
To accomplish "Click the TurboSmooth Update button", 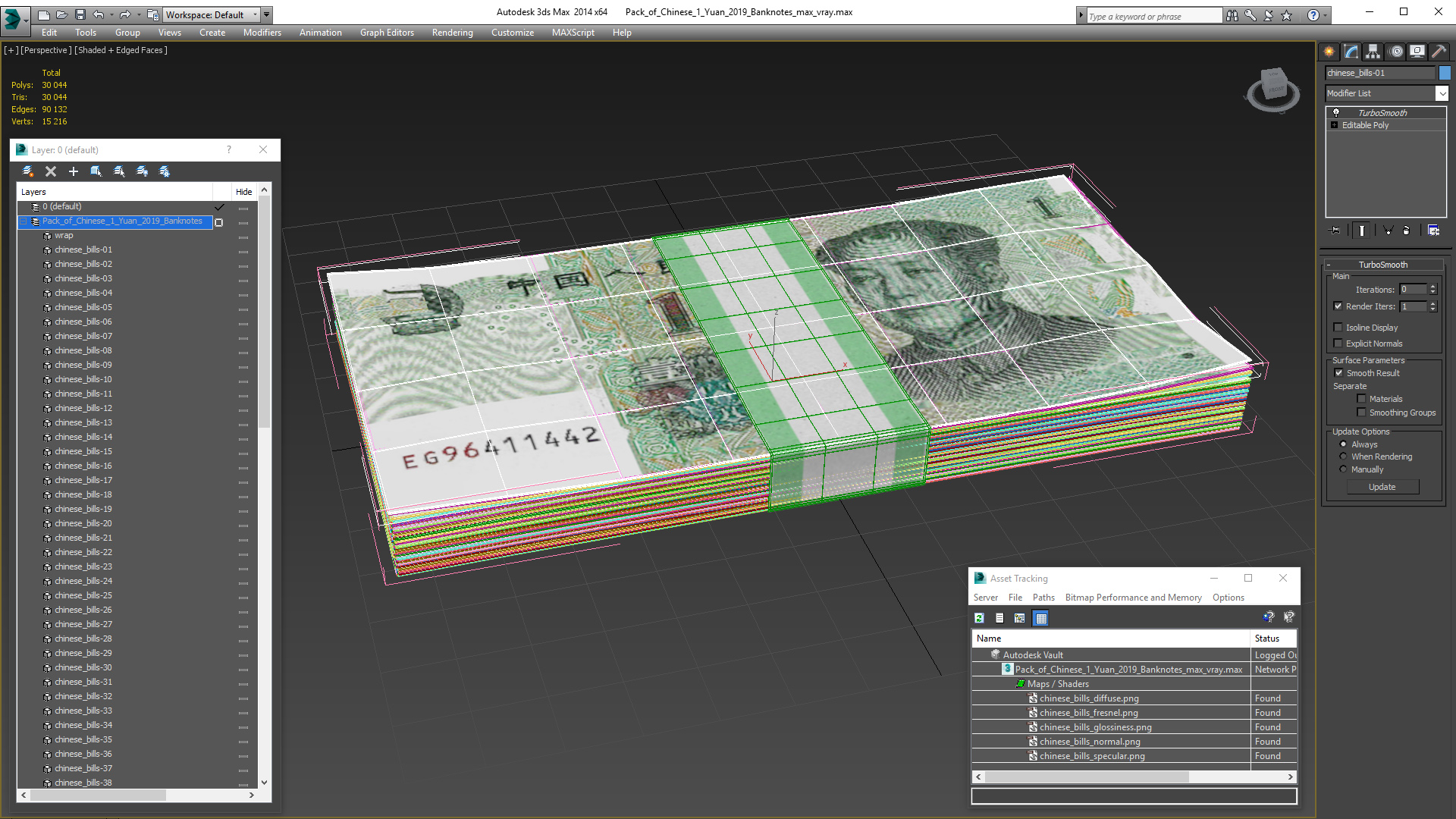I will point(1382,487).
